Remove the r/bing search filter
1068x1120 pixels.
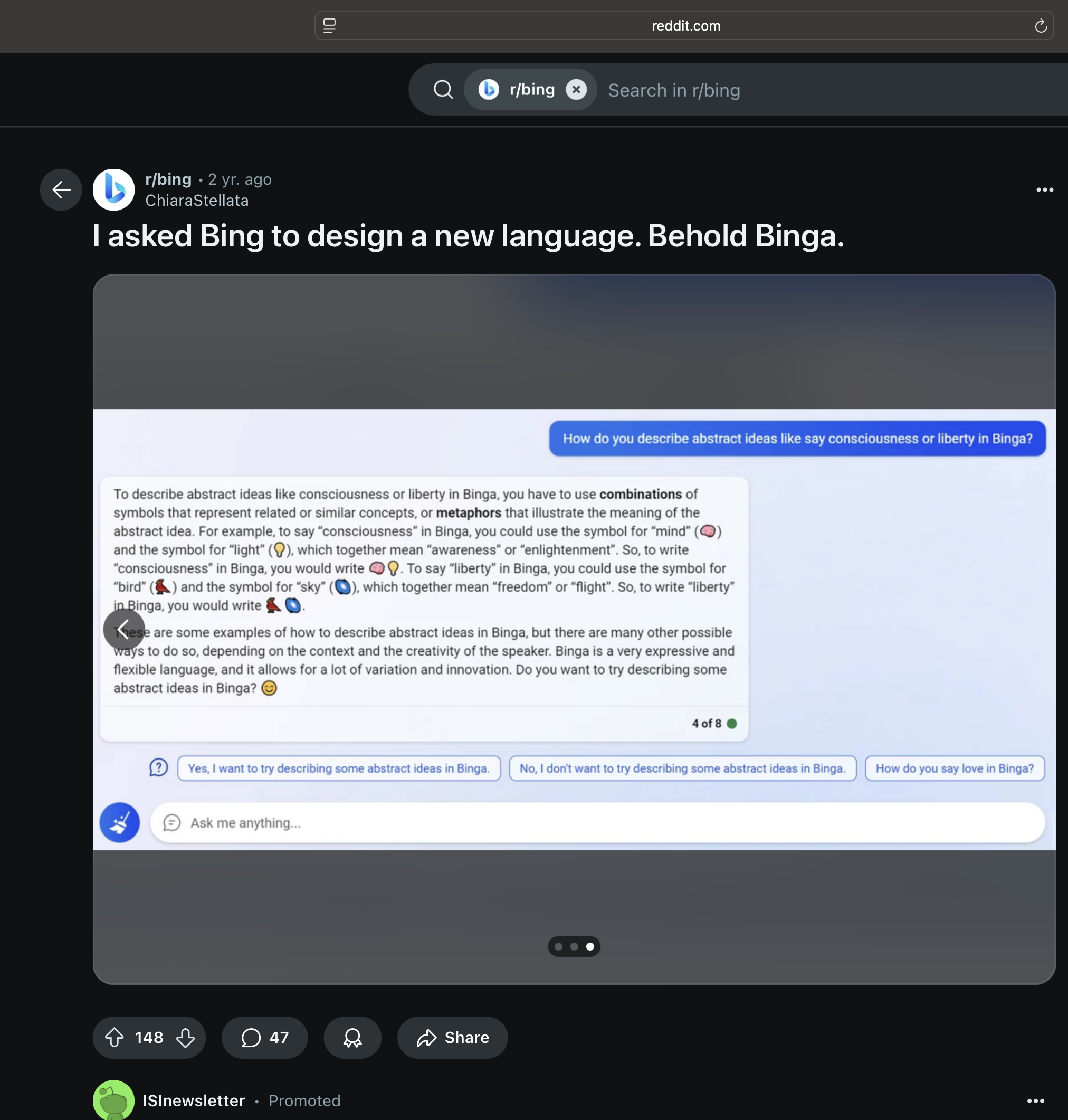click(x=576, y=89)
